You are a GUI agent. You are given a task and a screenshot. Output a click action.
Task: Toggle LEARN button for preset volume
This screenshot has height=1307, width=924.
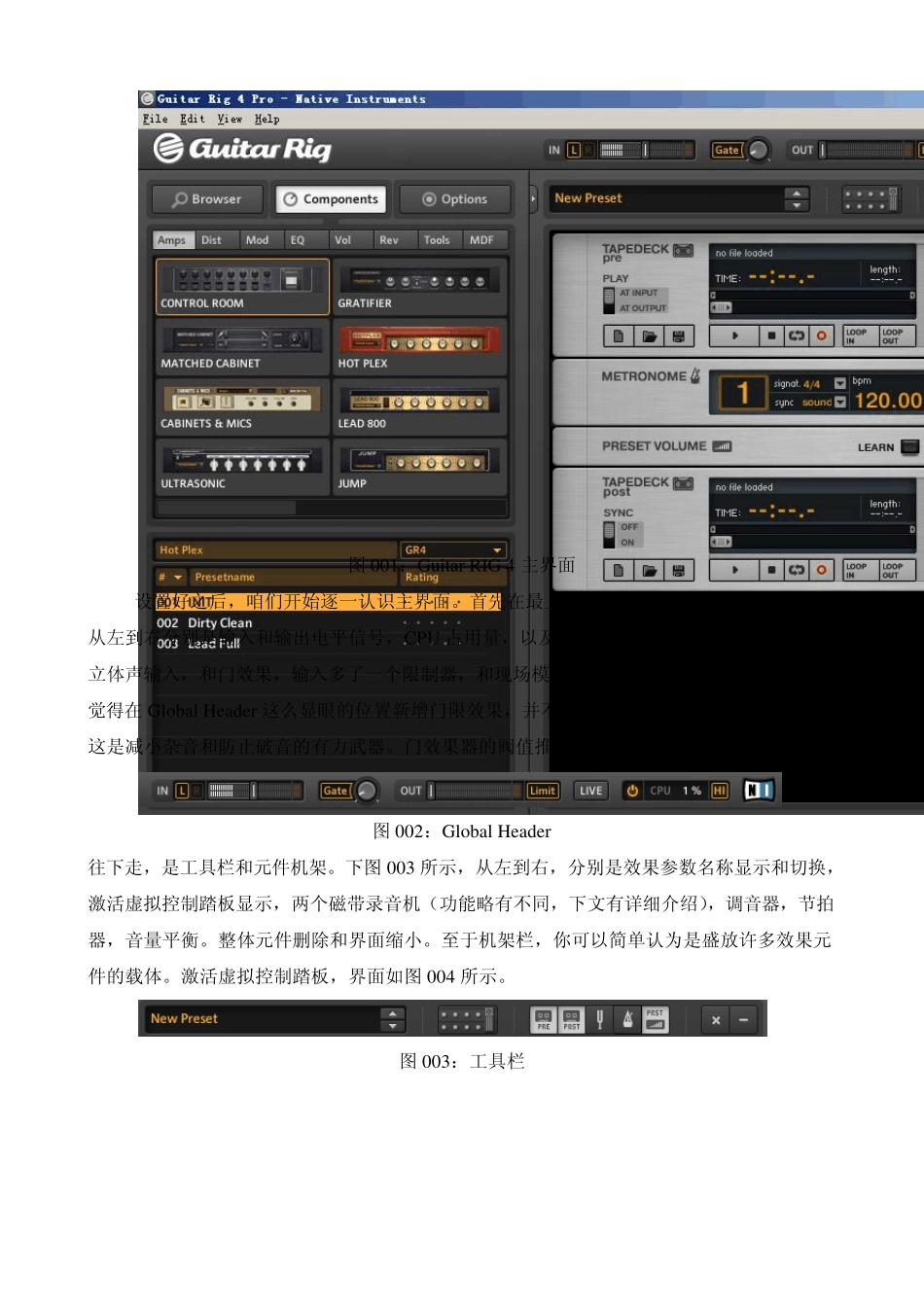[x=909, y=446]
